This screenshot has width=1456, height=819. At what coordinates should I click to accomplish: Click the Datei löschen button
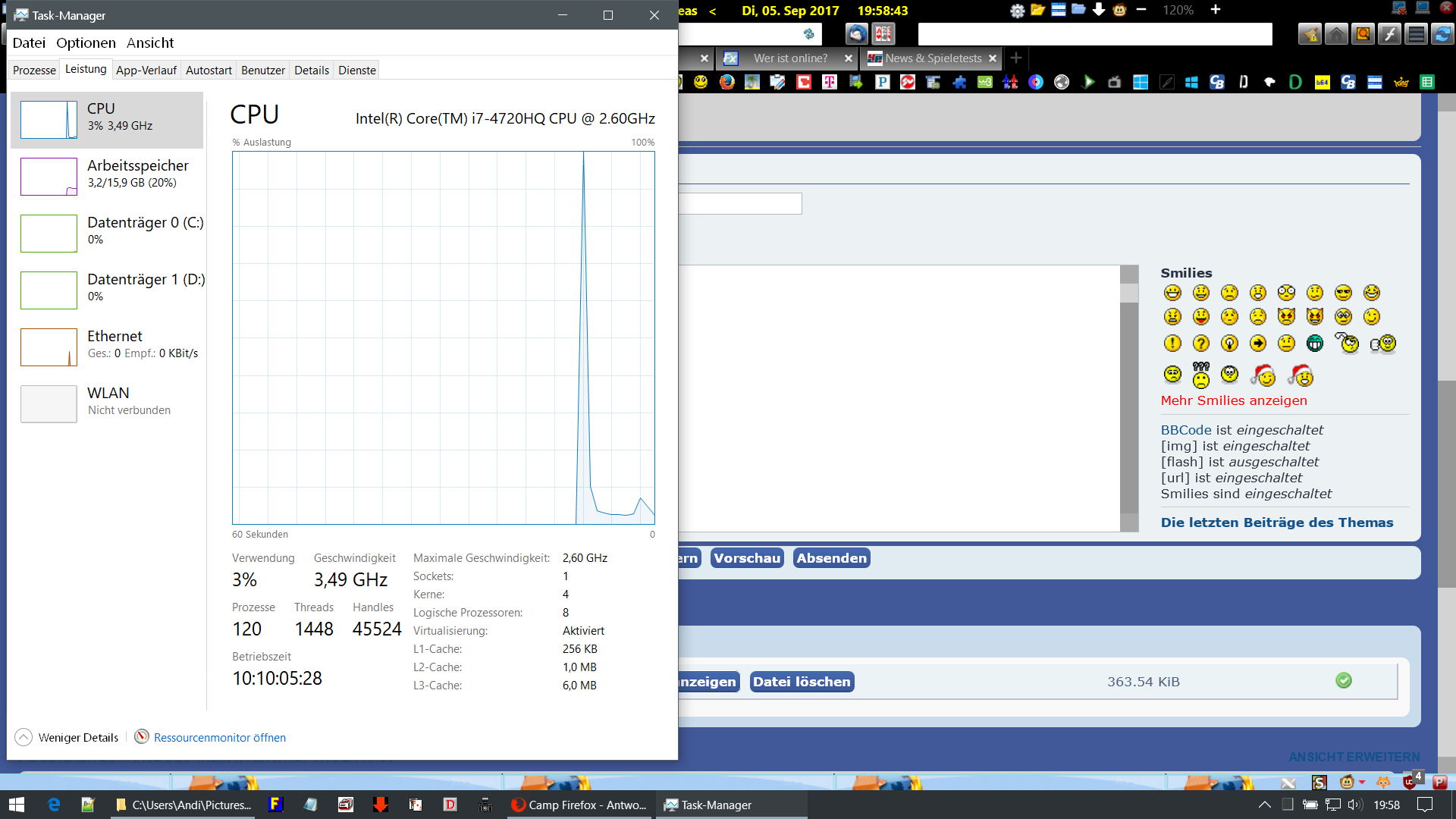[802, 682]
